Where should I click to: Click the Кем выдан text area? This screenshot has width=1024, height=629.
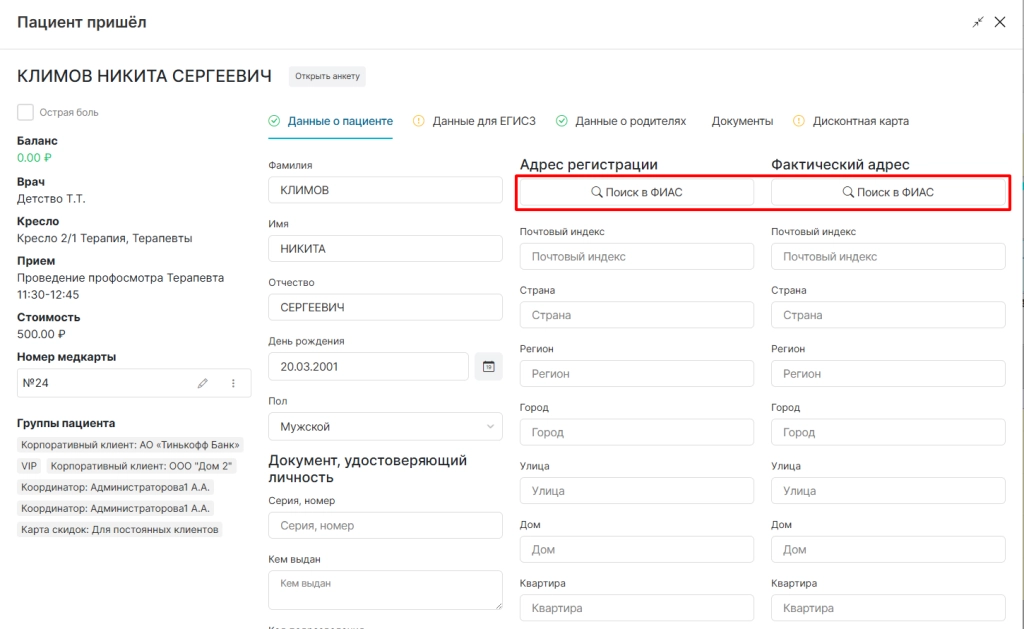tap(385, 590)
